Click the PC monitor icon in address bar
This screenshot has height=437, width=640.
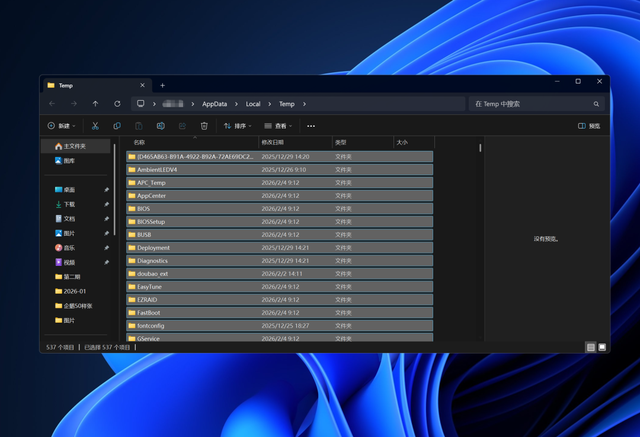[140, 104]
